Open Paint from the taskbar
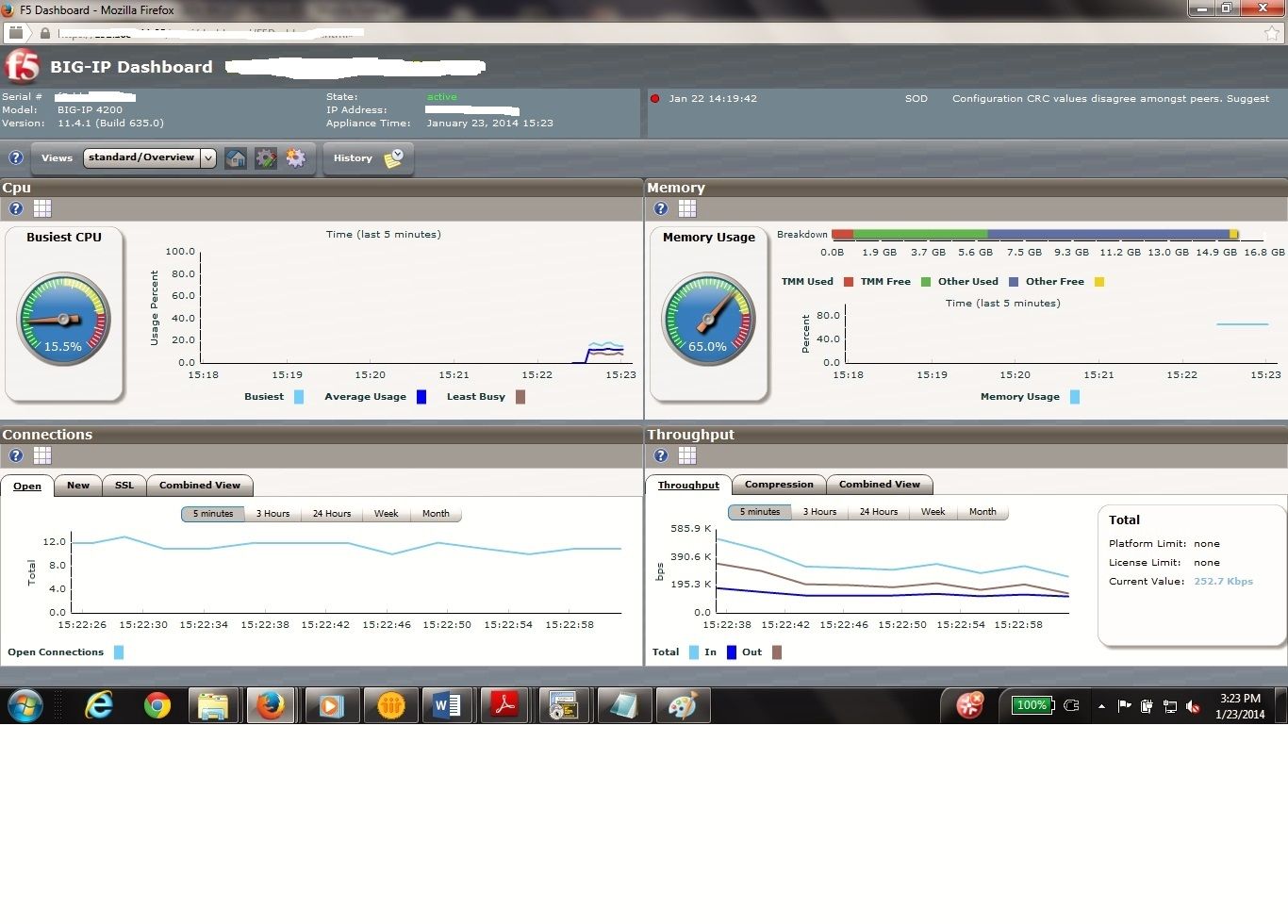This screenshot has height=924, width=1288. click(683, 705)
